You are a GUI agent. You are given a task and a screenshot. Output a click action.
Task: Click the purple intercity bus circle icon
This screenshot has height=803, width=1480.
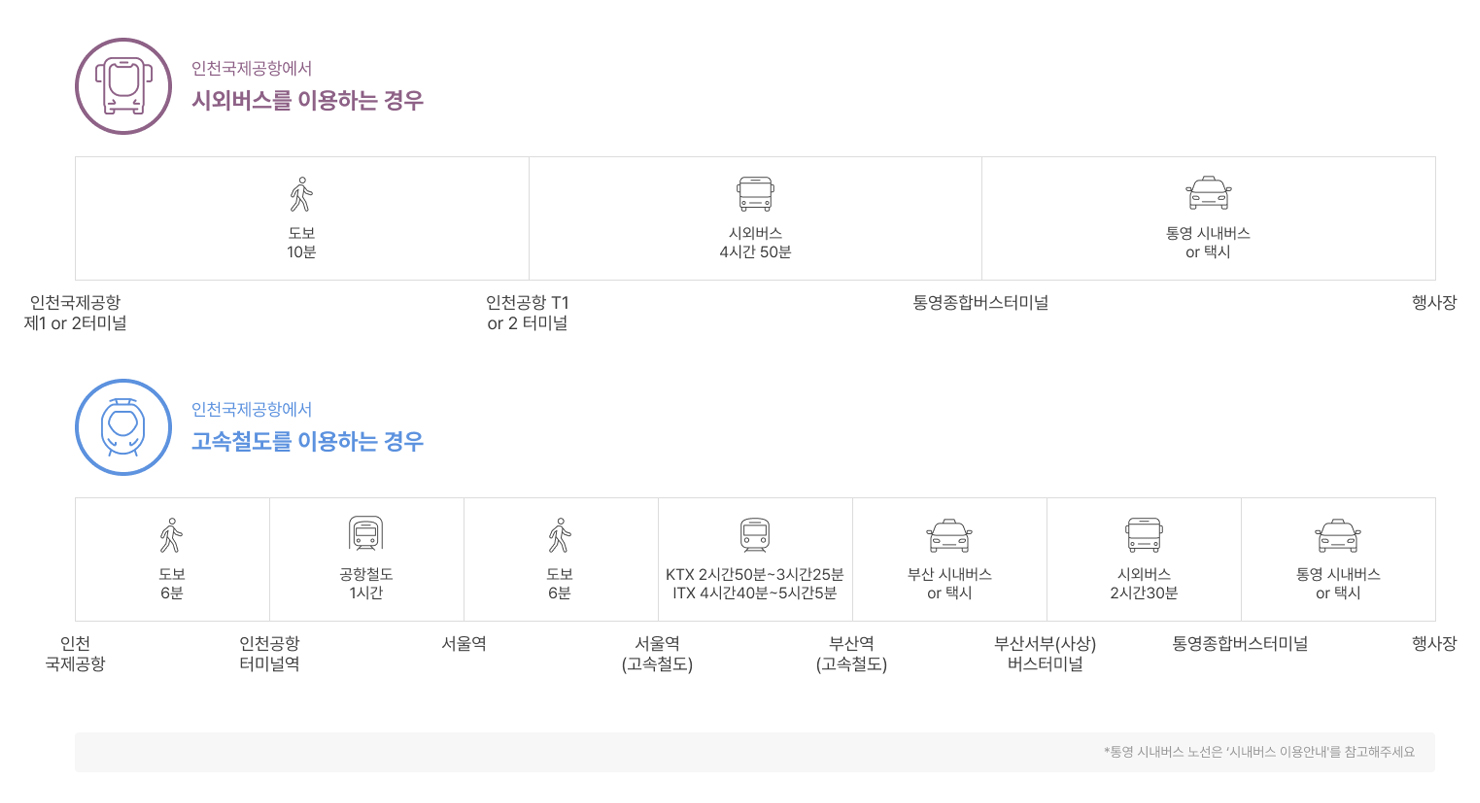point(124,86)
